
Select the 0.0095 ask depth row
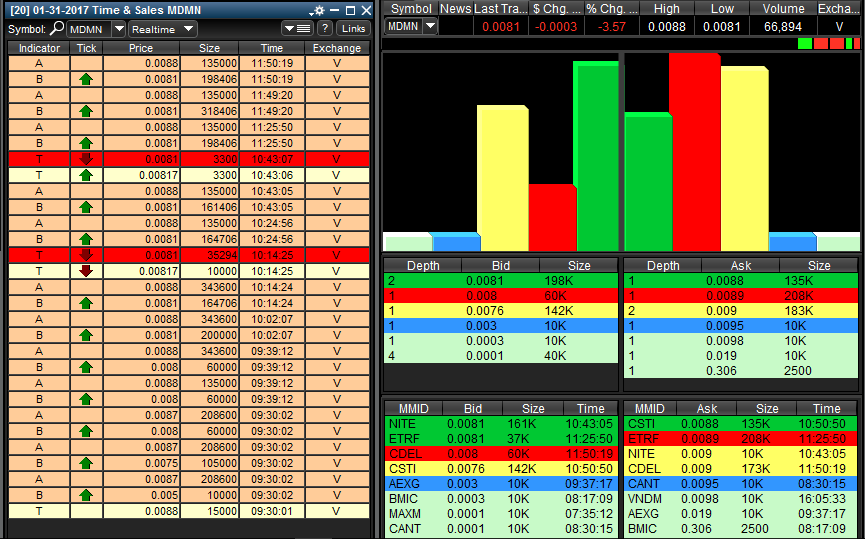point(741,325)
